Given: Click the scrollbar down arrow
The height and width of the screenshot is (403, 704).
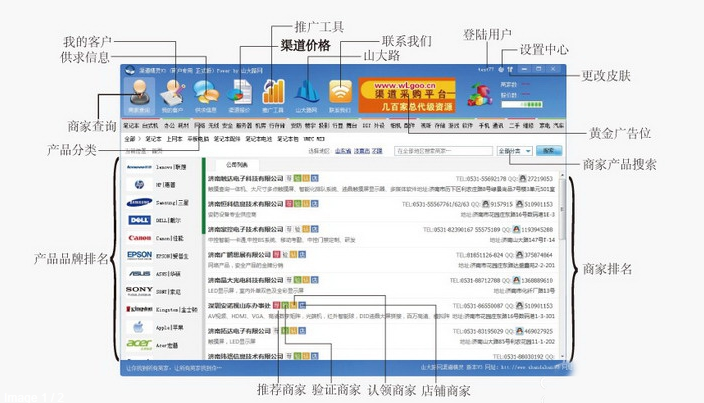Looking at the screenshot, I should [x=562, y=356].
